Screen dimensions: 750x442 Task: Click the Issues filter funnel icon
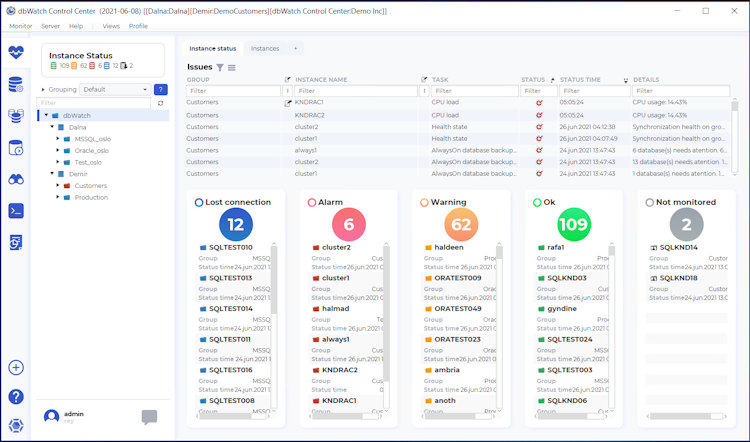[x=220, y=67]
